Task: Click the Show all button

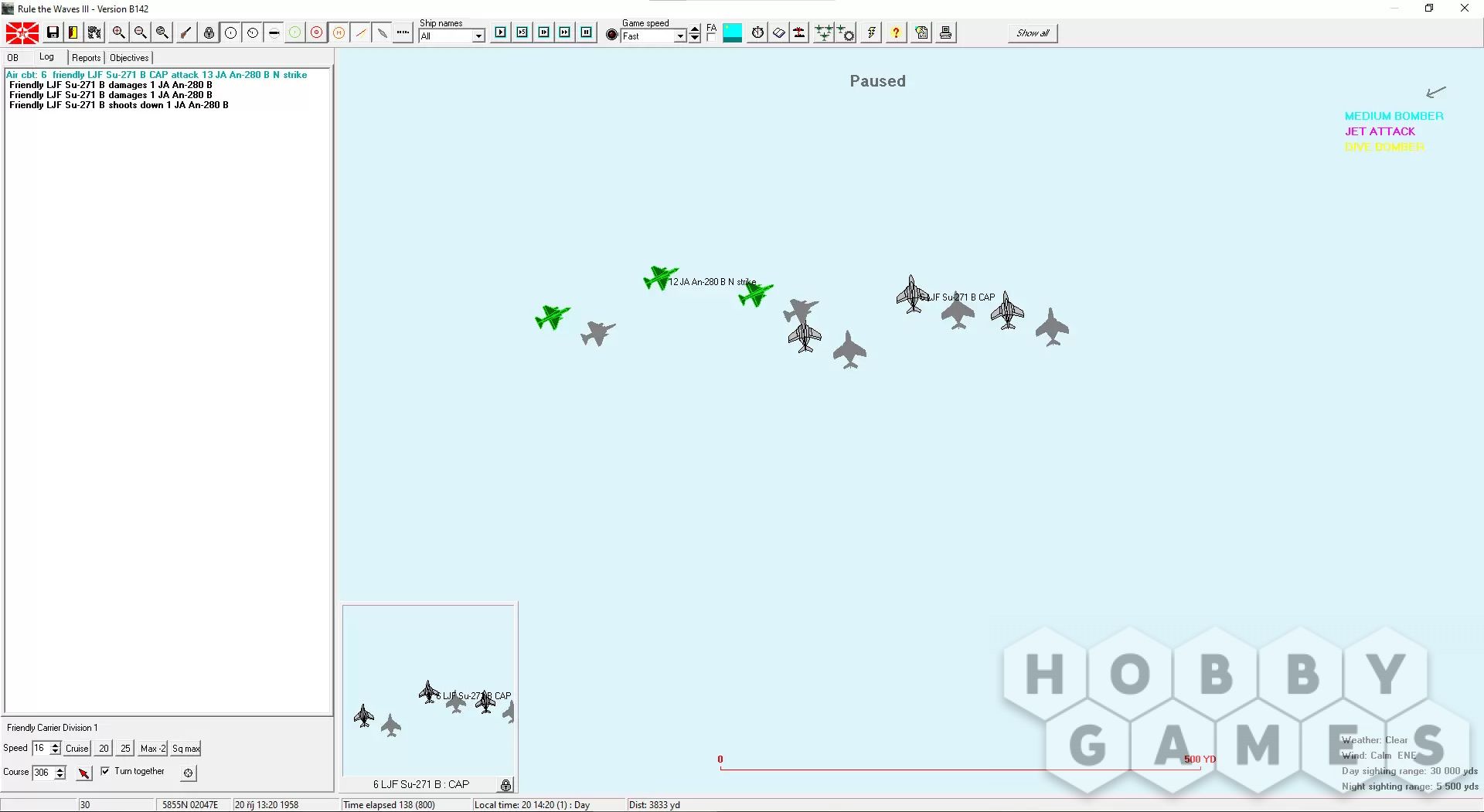Action: [1033, 33]
